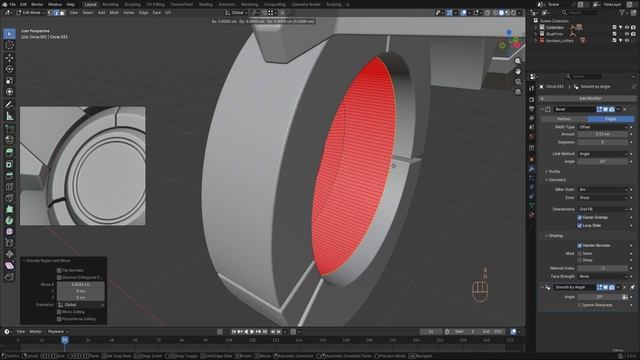Toggle Harden Normals checkbox
Screen dimensions: 640x360
click(580, 245)
